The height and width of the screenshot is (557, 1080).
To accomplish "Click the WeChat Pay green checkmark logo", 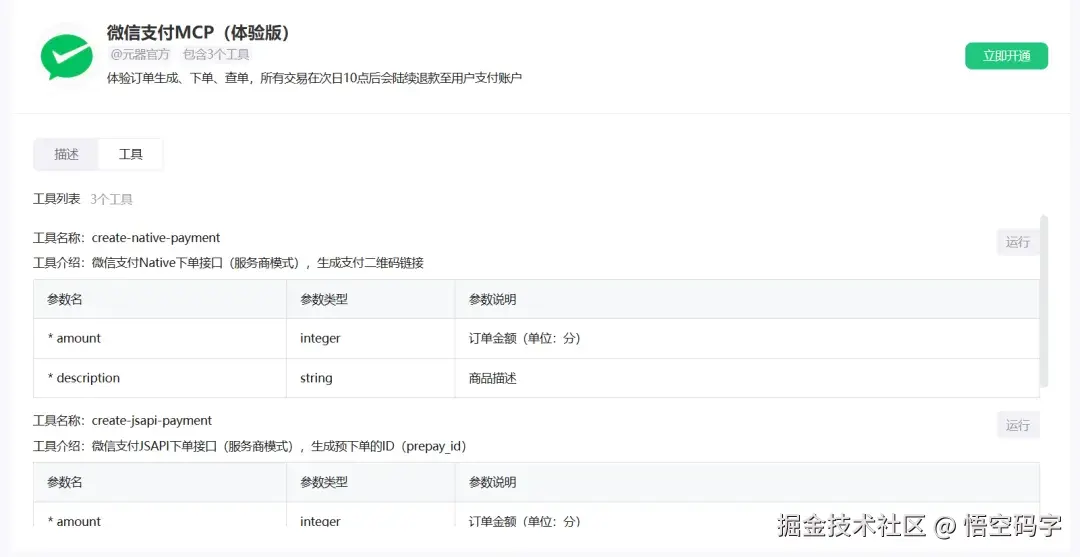I will (x=67, y=56).
